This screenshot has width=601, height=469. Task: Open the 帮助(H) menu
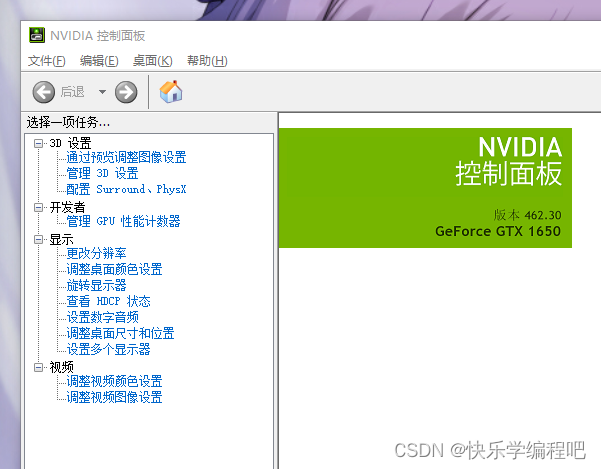point(207,61)
